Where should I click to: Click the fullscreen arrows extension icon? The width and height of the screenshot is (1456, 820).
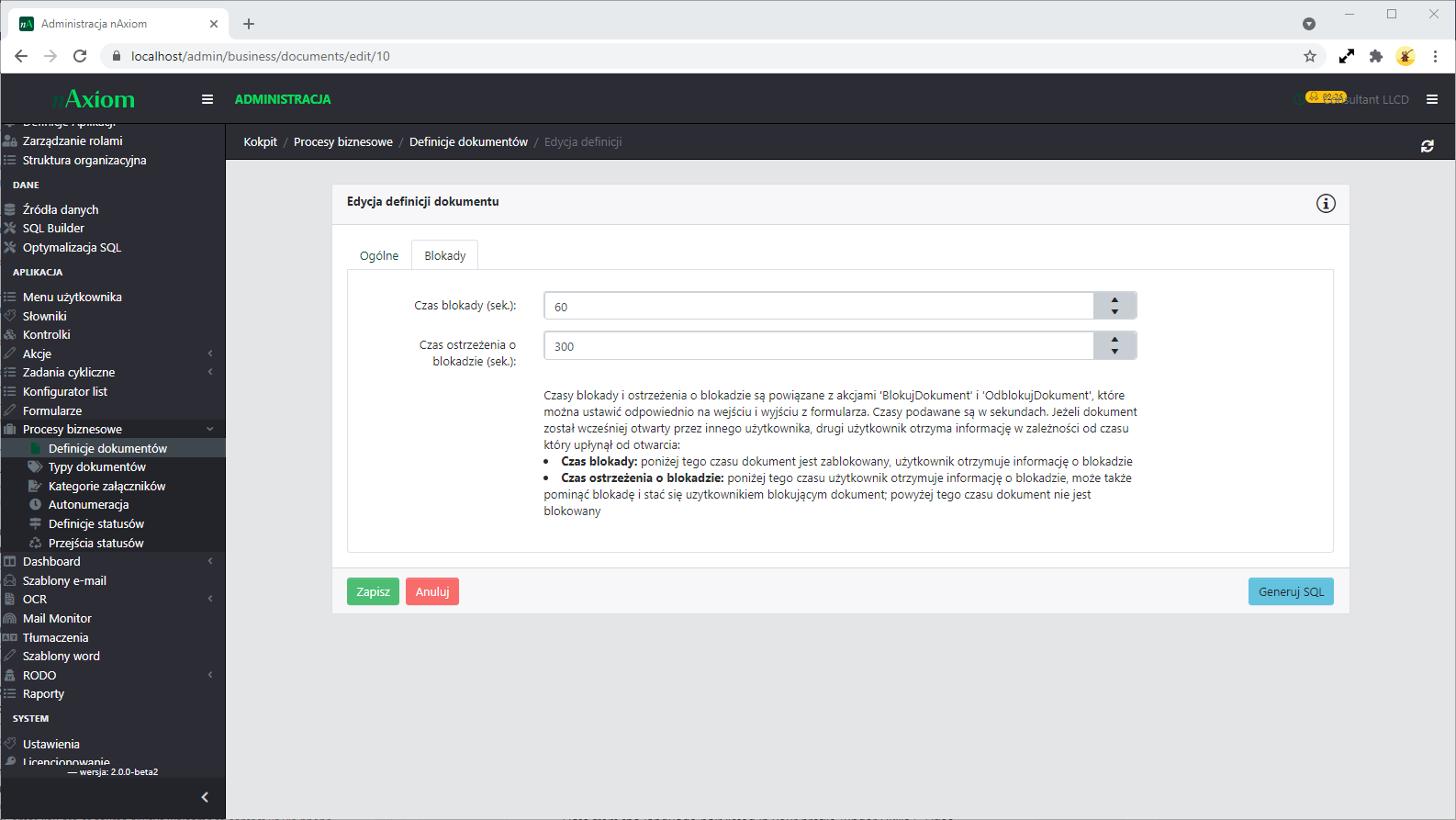coord(1347,56)
